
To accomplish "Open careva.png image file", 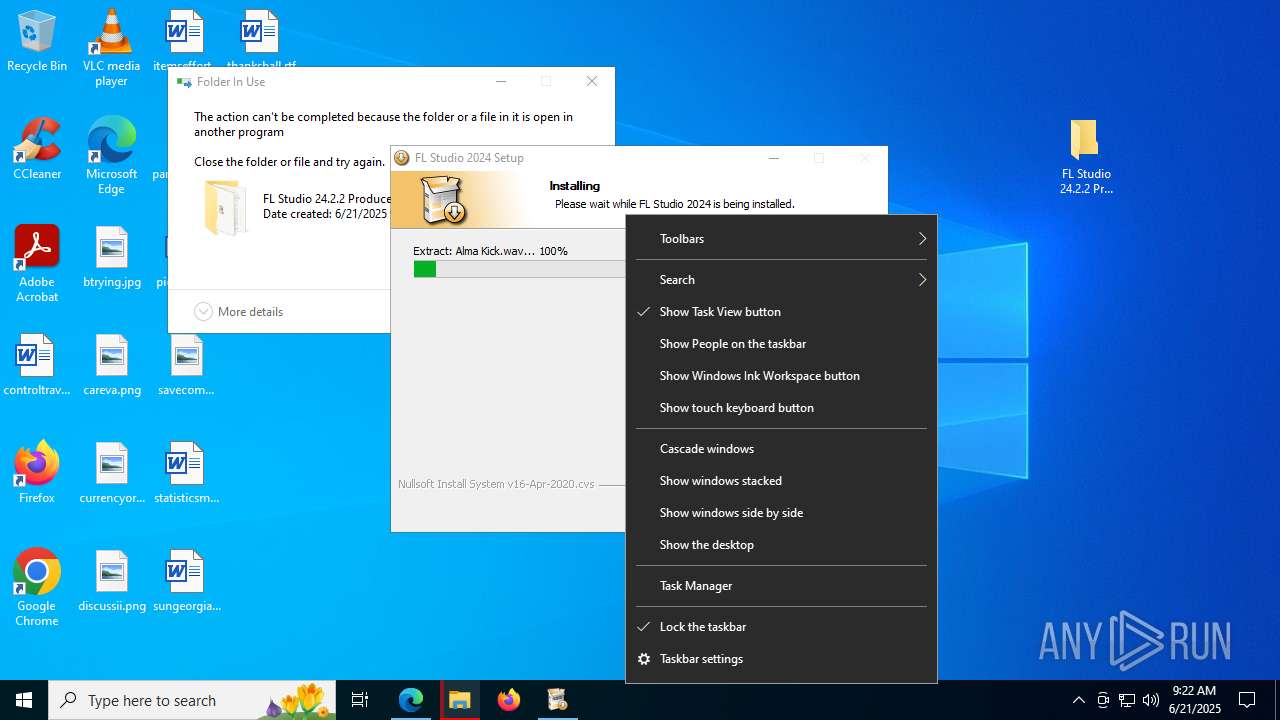I will (111, 365).
